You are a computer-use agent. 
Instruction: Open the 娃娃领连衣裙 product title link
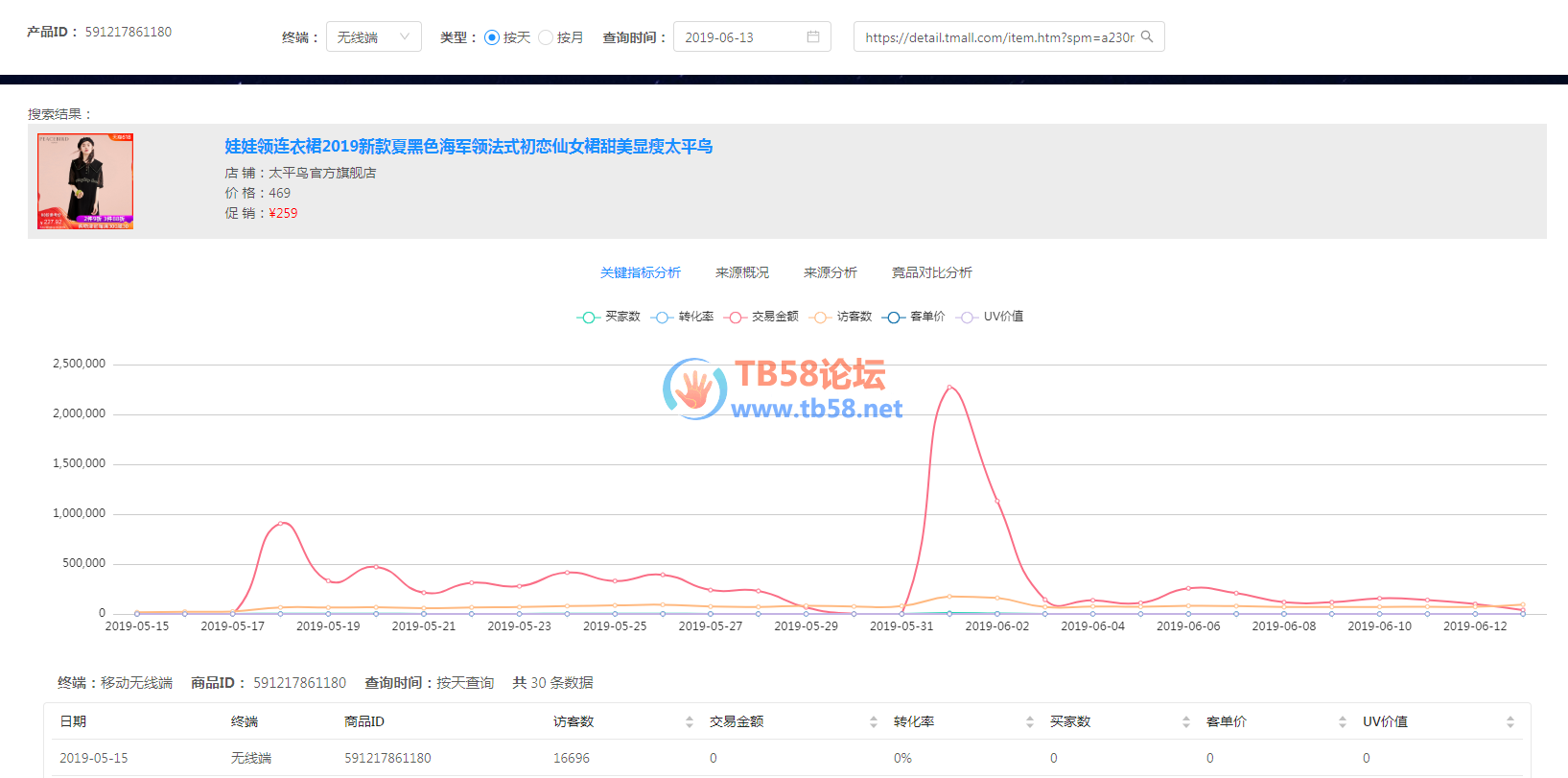(469, 146)
